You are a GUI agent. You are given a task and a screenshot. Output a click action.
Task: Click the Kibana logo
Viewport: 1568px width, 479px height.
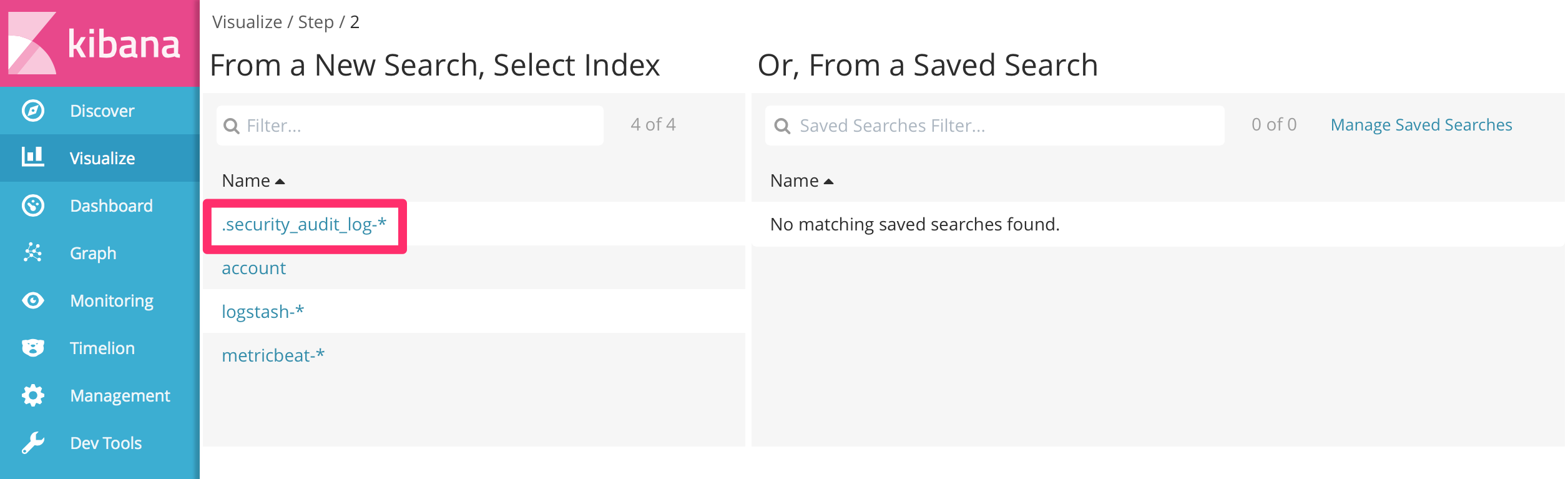click(94, 44)
